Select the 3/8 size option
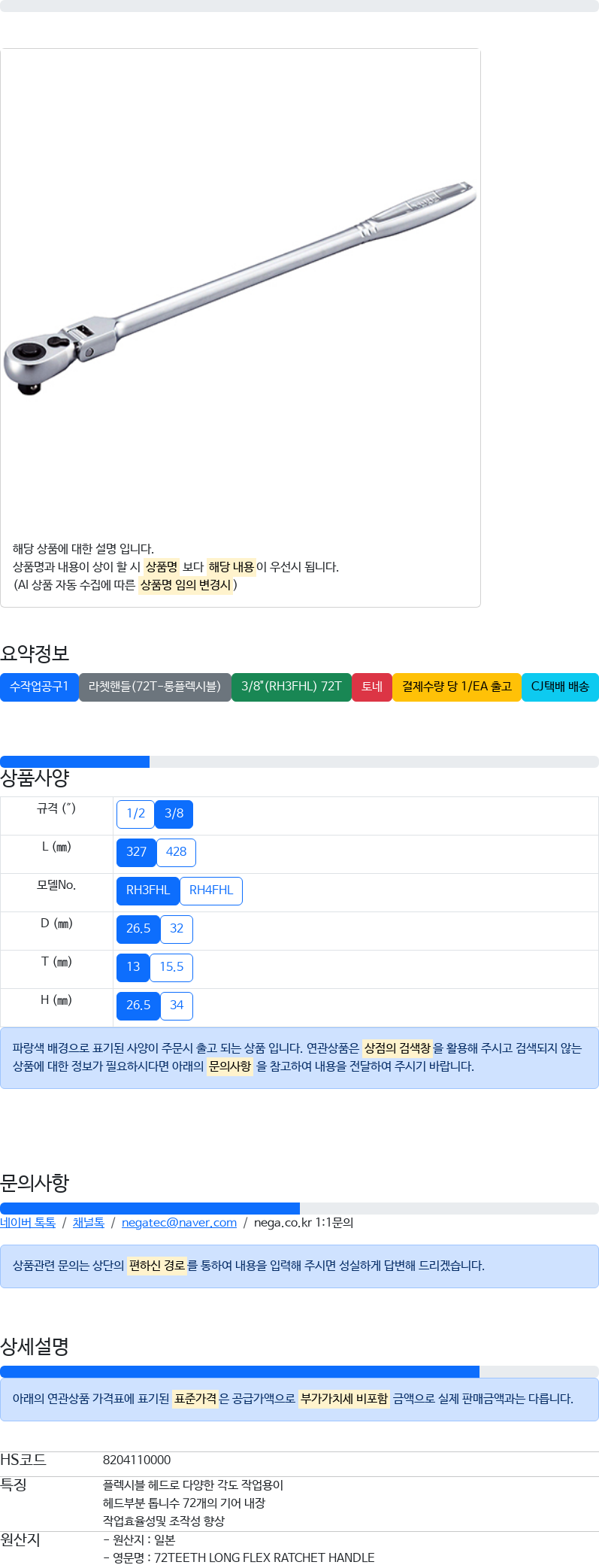The image size is (599, 1568). point(174,814)
